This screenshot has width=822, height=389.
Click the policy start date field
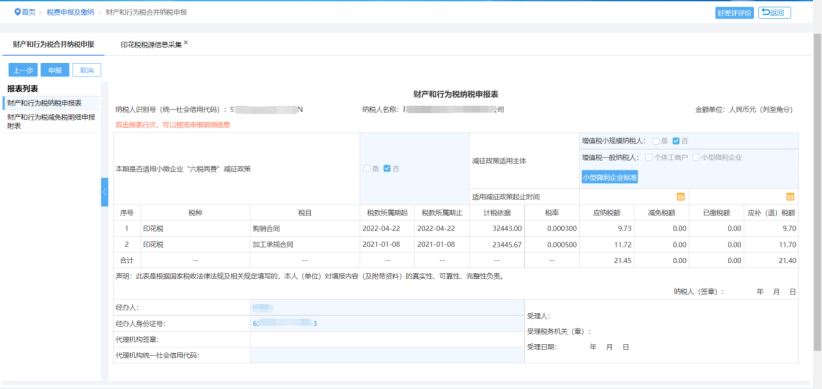click(634, 197)
